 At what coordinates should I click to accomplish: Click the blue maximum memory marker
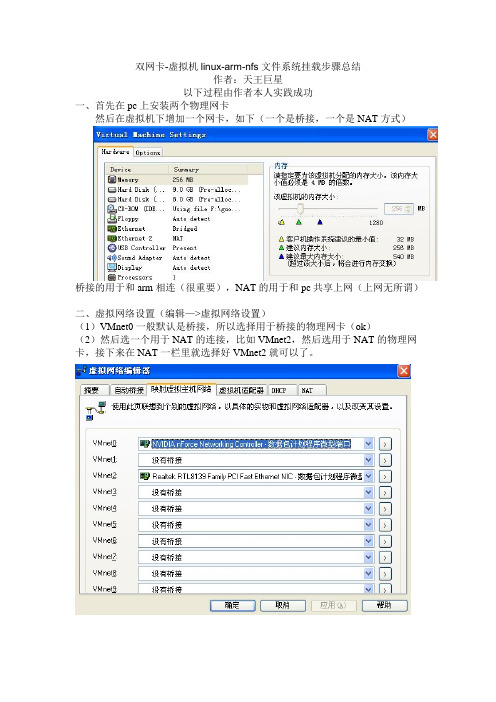point(320,222)
